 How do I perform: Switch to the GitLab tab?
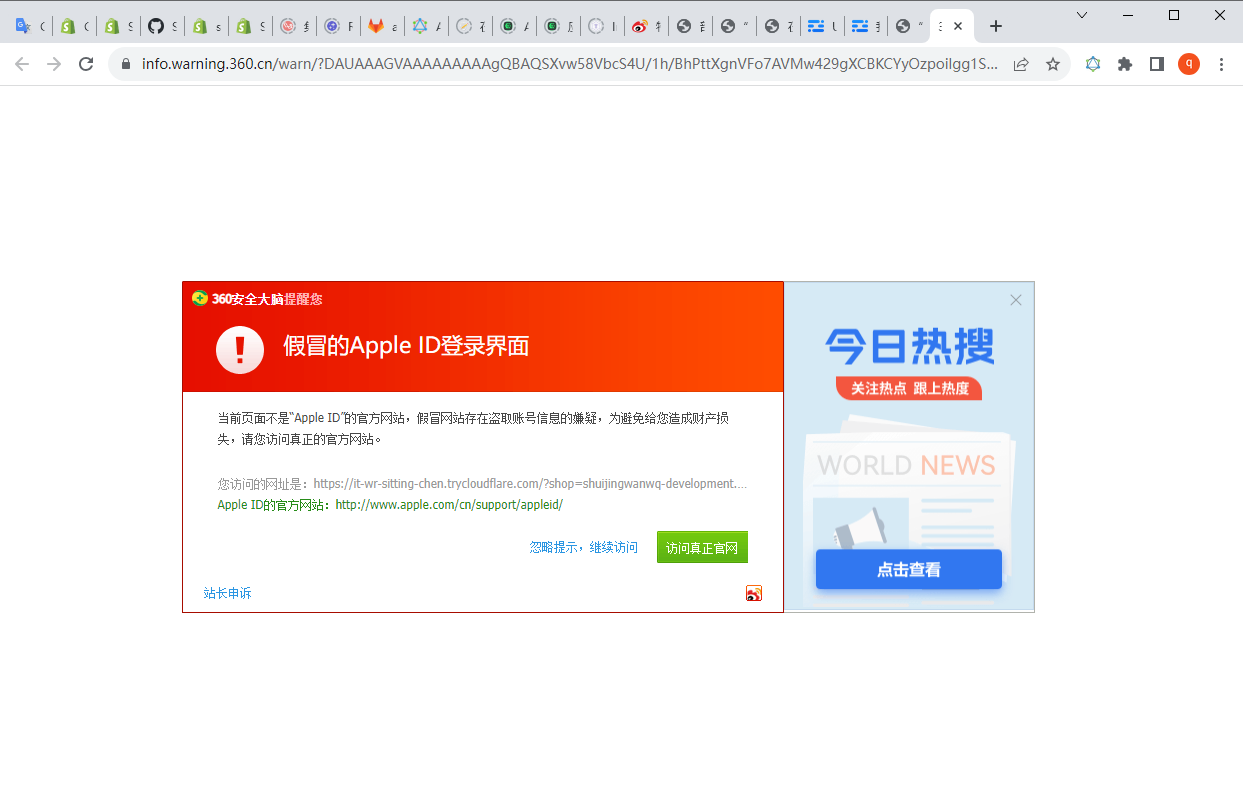[x=384, y=27]
